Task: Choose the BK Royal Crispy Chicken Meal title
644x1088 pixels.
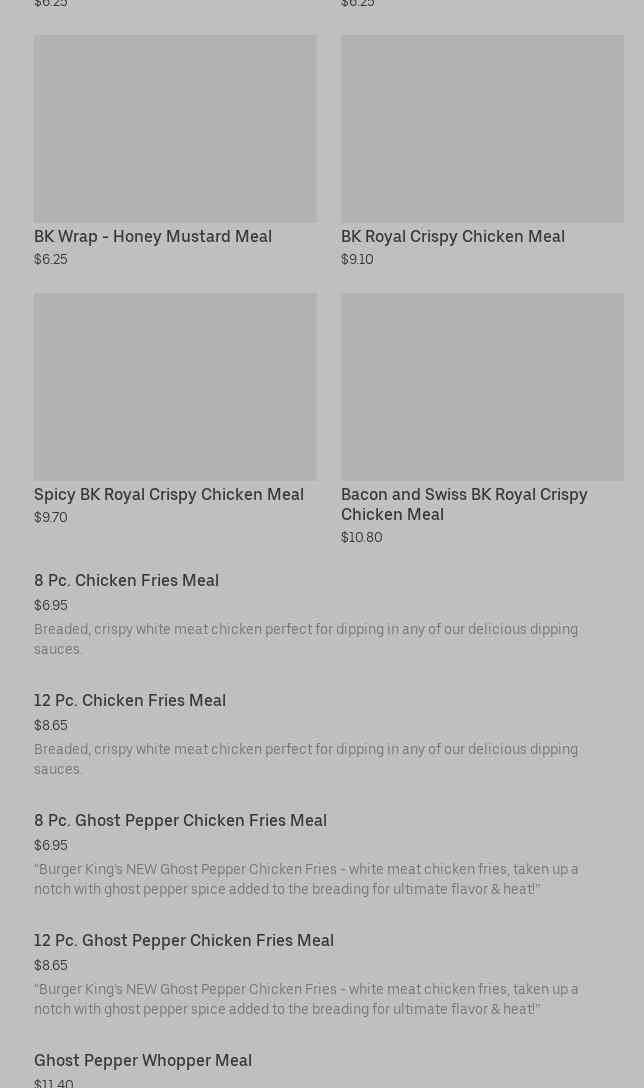Action: 453,237
